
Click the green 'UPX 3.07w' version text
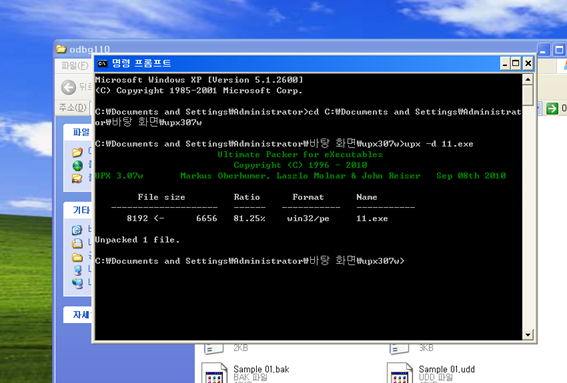point(119,176)
